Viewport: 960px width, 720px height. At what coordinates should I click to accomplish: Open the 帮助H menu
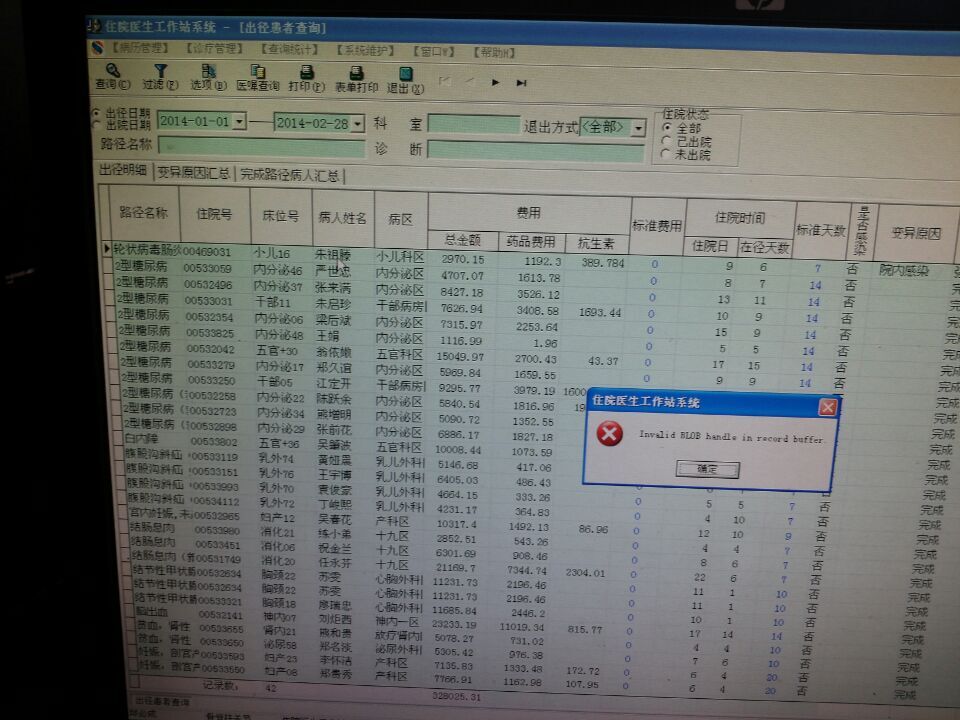click(x=494, y=53)
